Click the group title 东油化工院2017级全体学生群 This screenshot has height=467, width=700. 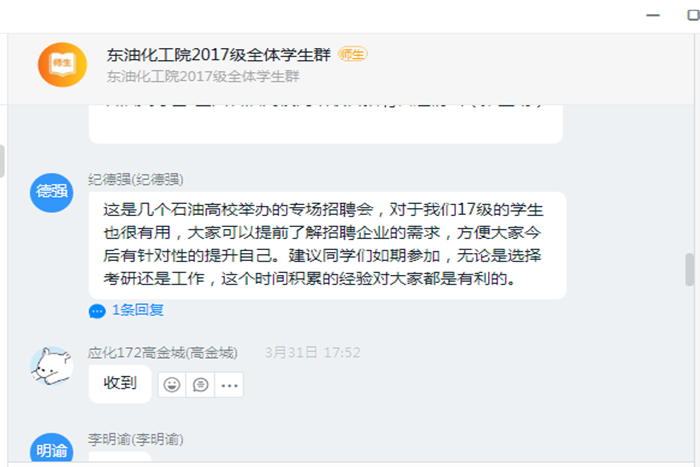(x=218, y=55)
